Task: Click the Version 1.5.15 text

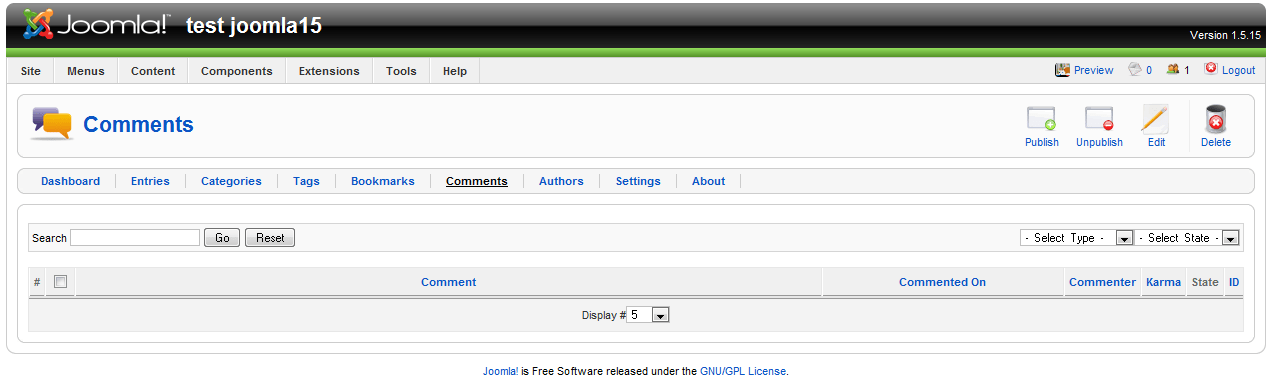Action: (x=1225, y=35)
